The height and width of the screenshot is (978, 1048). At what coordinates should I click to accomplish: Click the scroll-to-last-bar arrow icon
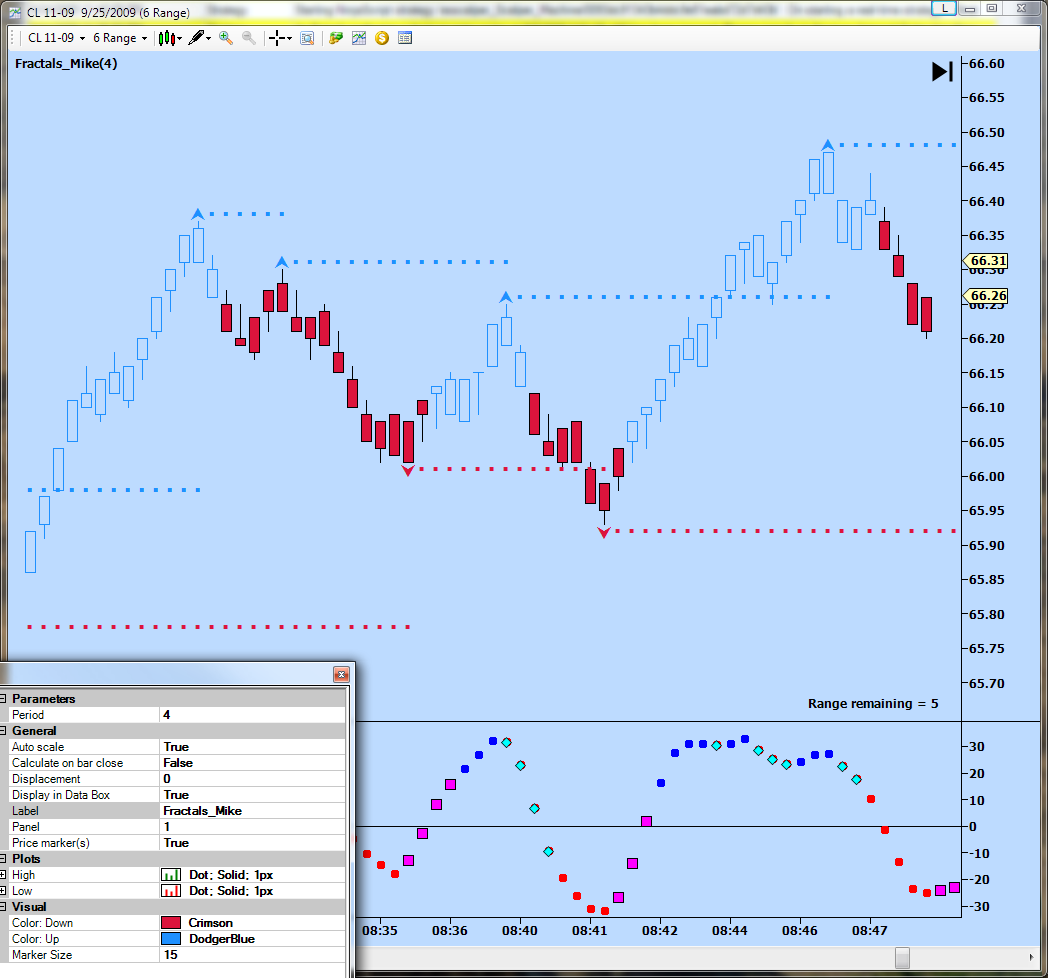pyautogui.click(x=942, y=72)
